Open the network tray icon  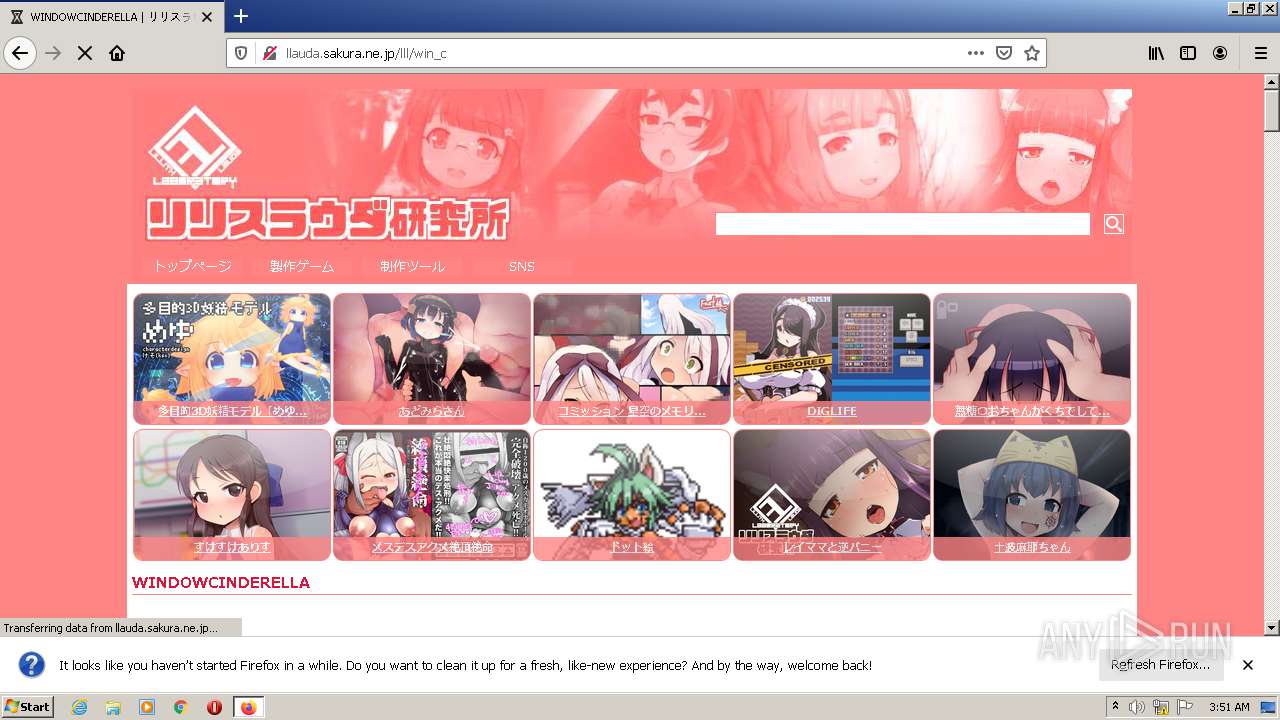(x=1161, y=707)
